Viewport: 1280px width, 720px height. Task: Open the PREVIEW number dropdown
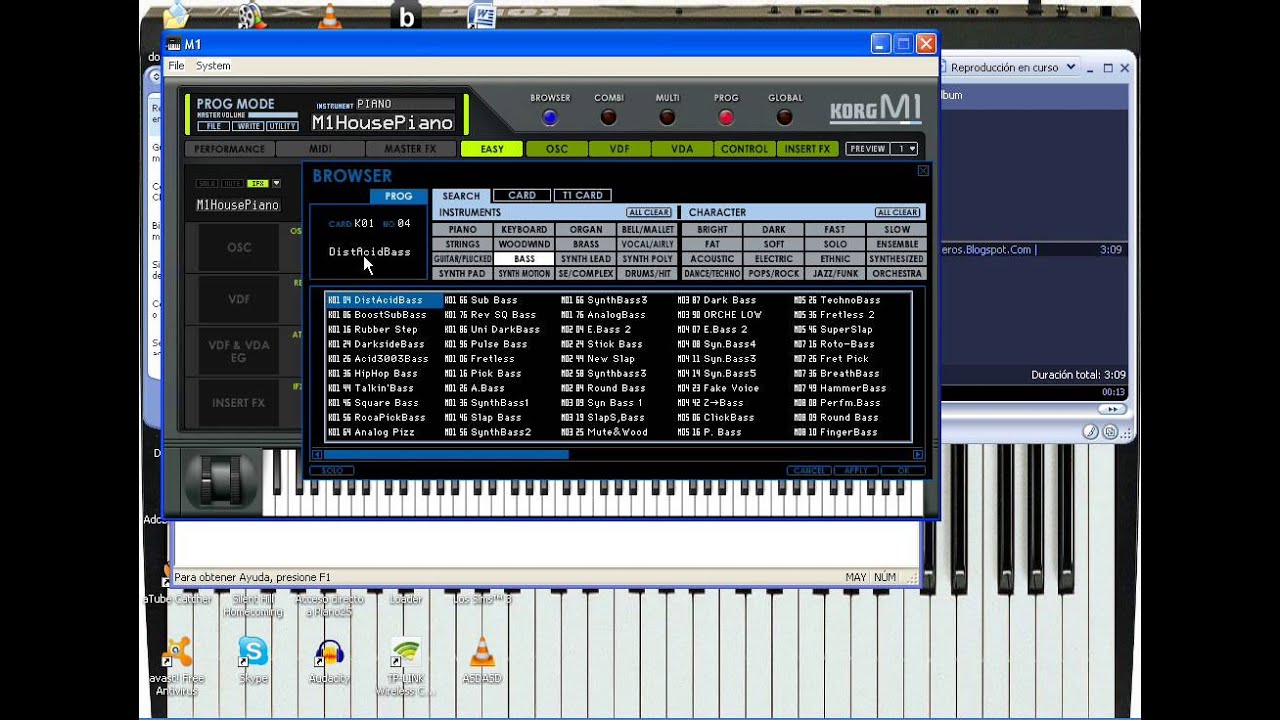click(906, 149)
